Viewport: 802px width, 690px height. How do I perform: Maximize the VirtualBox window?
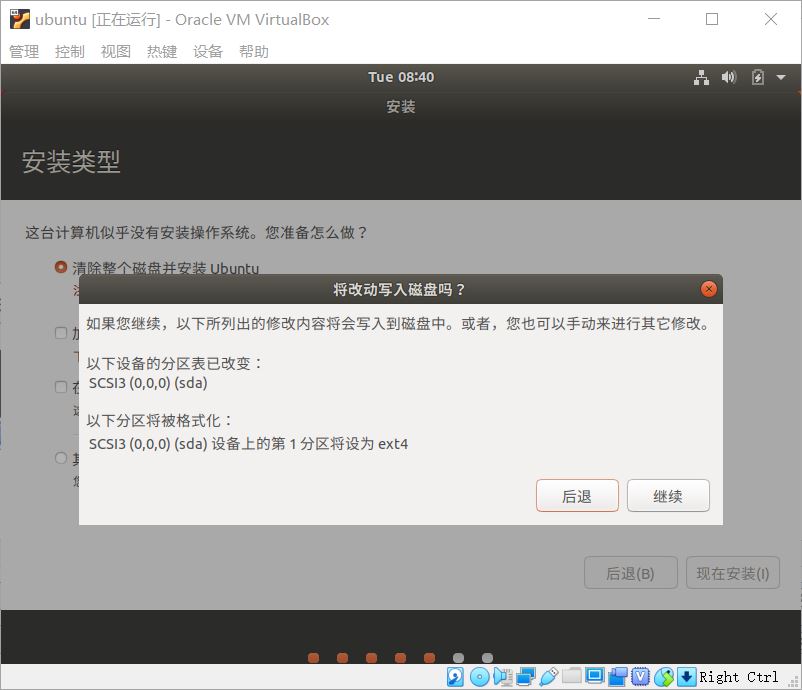(x=711, y=19)
